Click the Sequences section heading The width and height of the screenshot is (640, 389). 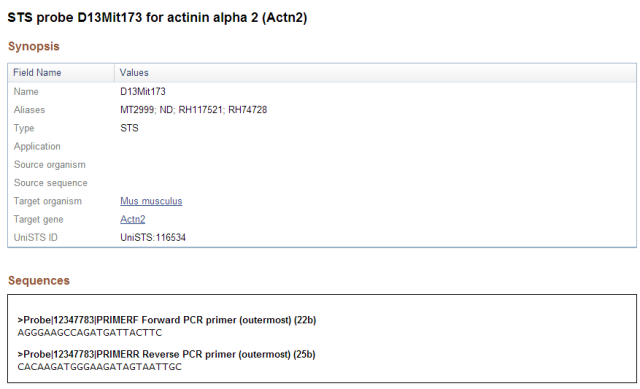coord(39,280)
